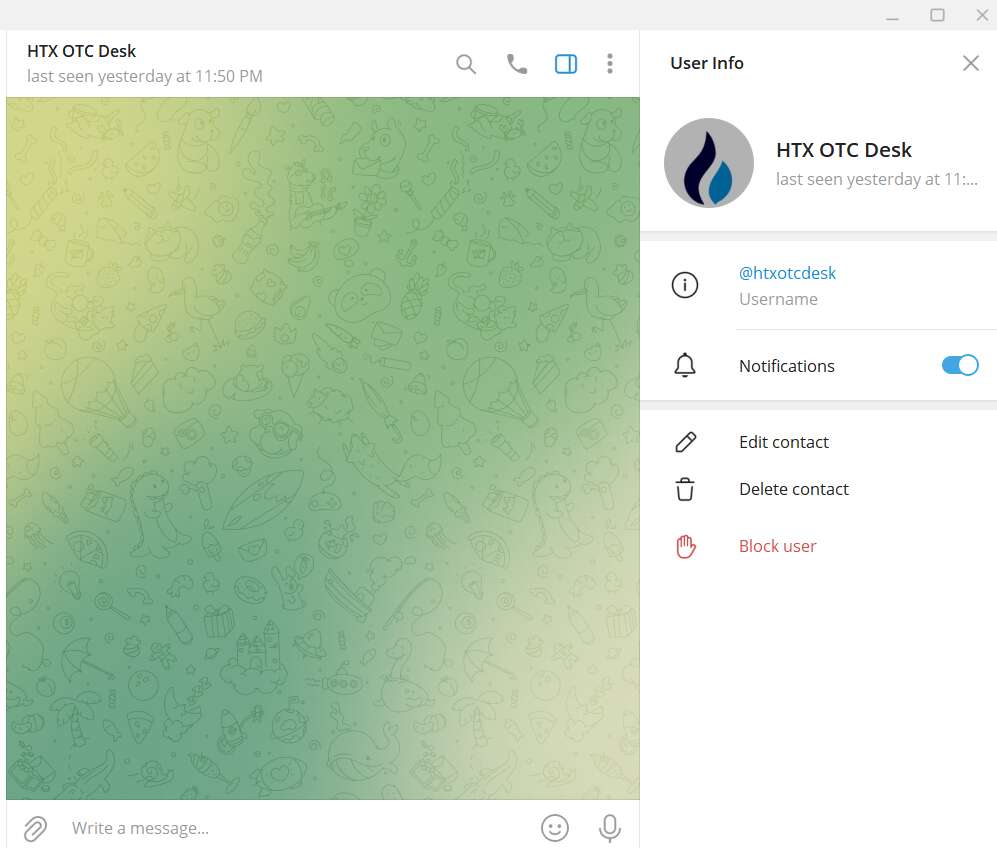Click the Notifications label

(787, 366)
